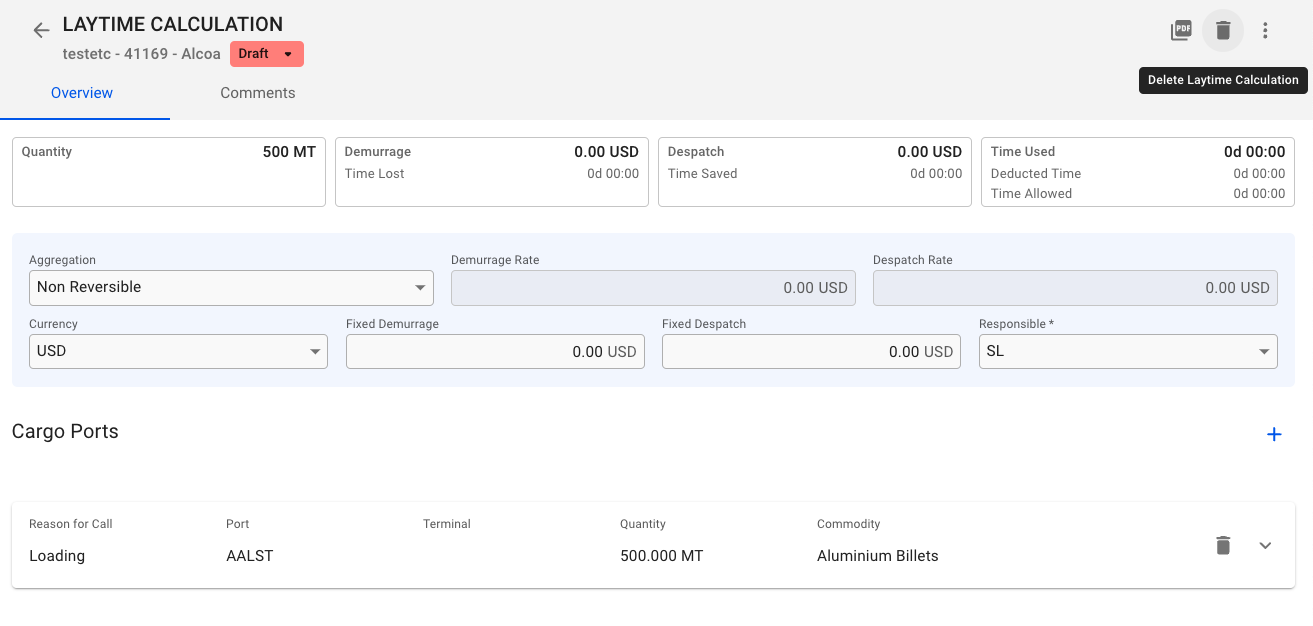Select the Overview tab

click(80, 93)
